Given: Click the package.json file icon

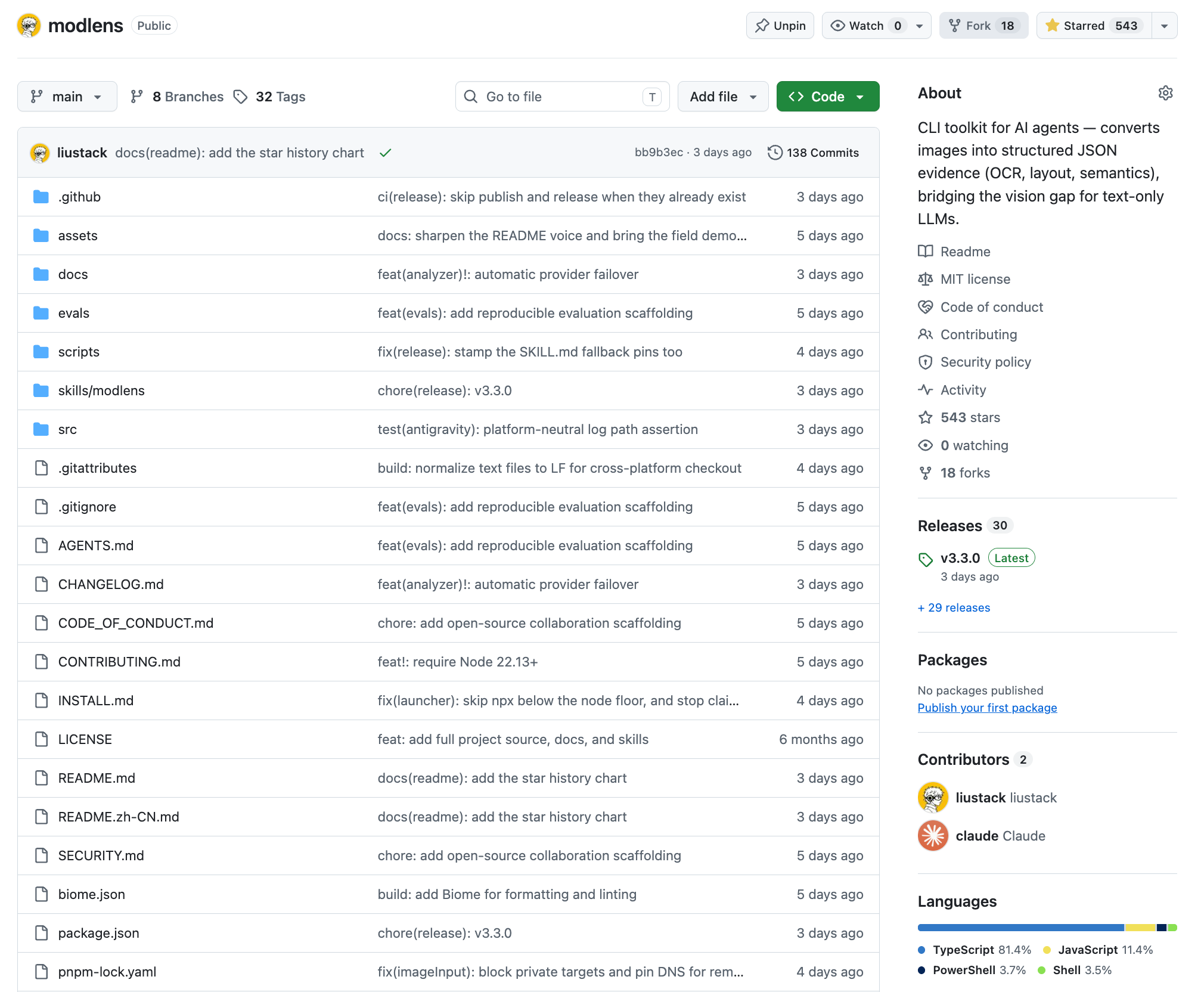Looking at the screenshot, I should coord(41,933).
